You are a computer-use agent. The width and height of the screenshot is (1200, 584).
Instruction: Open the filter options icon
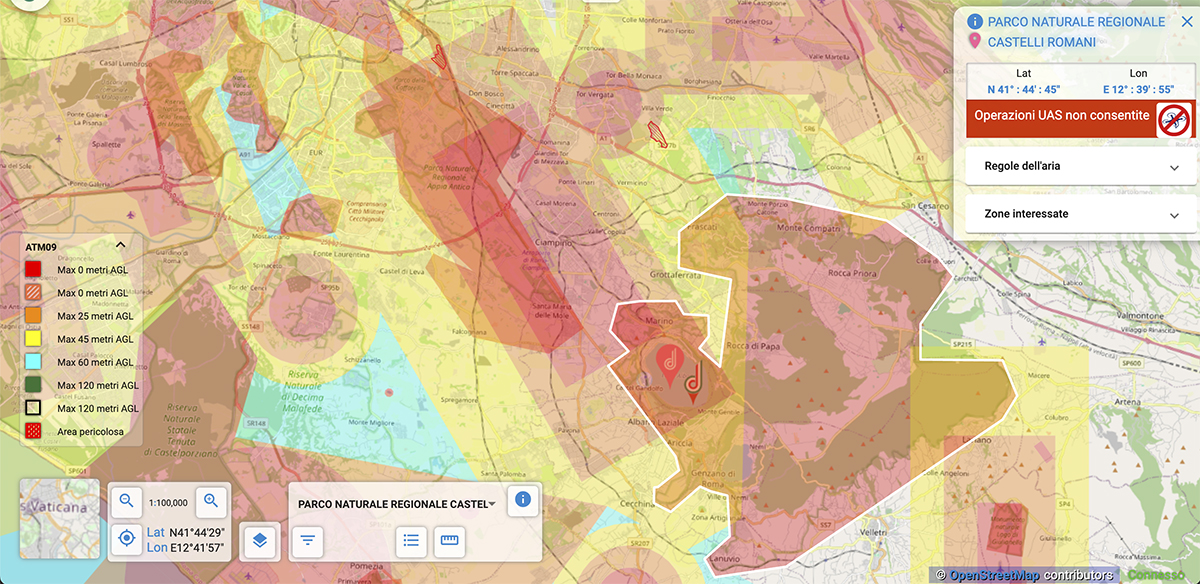(x=308, y=541)
